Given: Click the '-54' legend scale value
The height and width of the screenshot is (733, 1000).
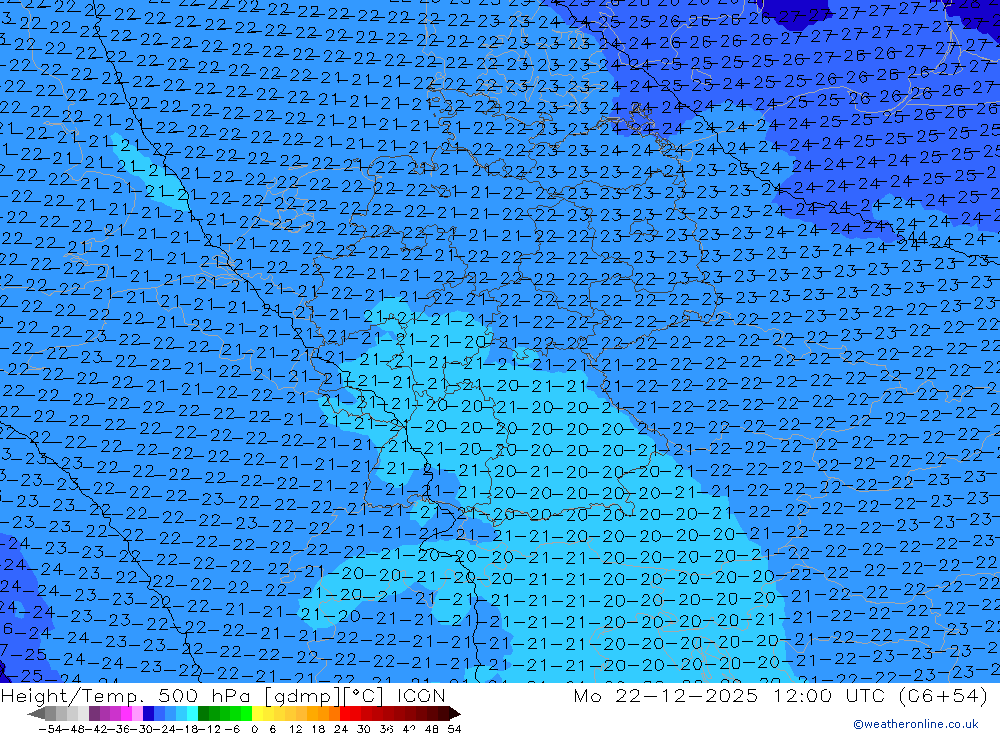Looking at the screenshot, I should (51, 729).
